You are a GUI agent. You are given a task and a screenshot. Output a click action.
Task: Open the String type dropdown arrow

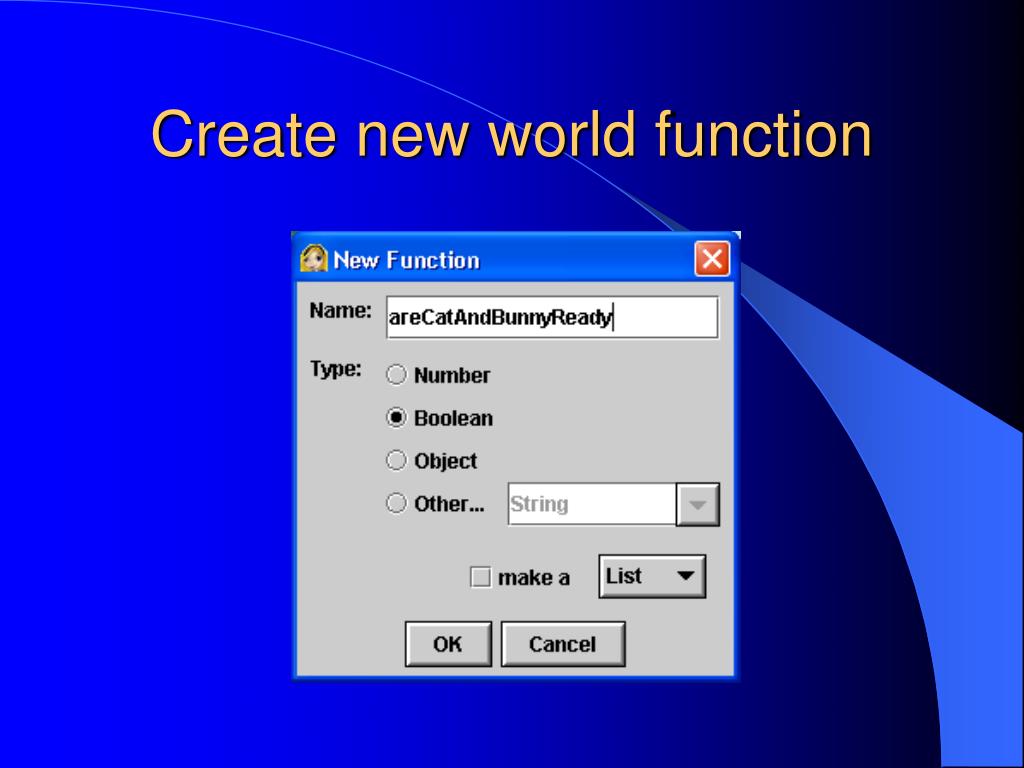697,504
